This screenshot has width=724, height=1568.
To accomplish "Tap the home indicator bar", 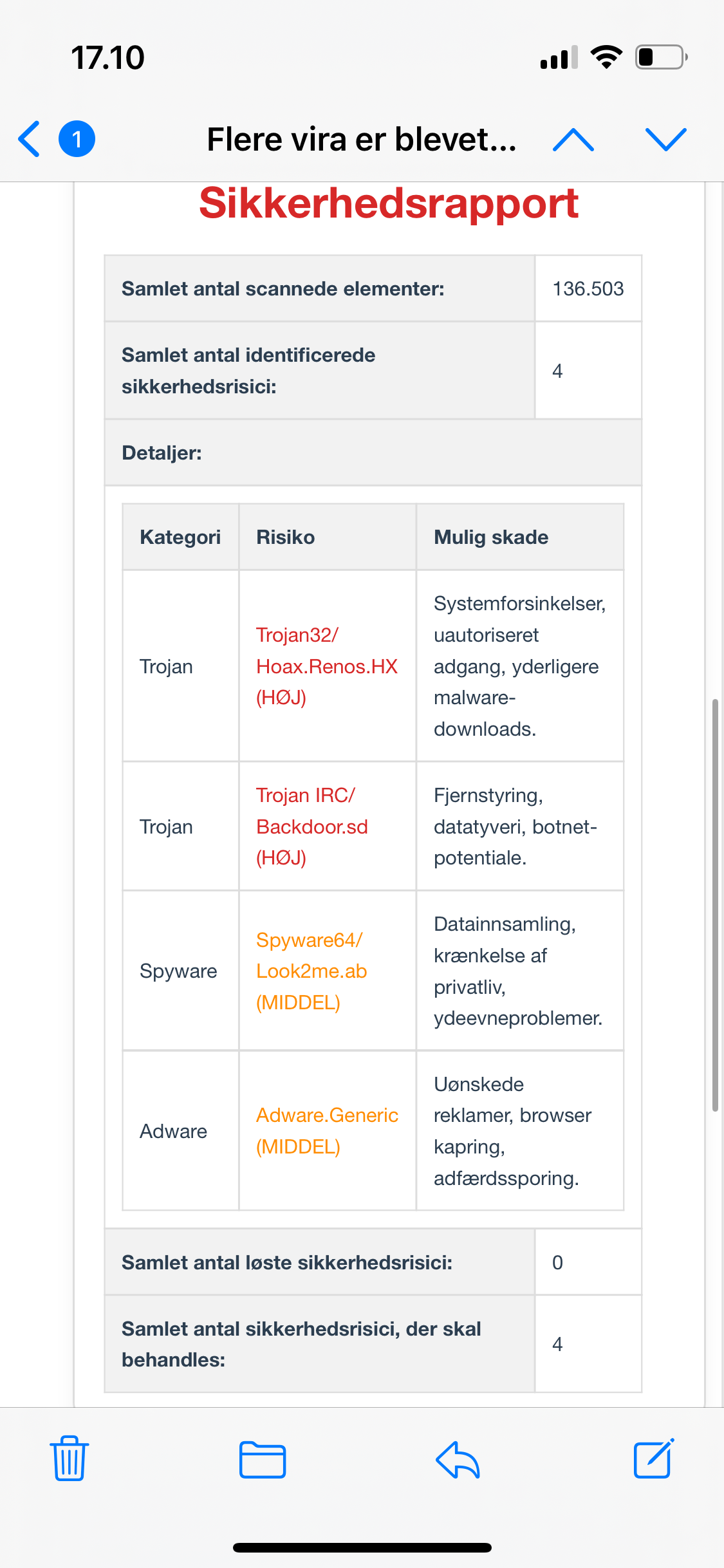I will tap(362, 1547).
